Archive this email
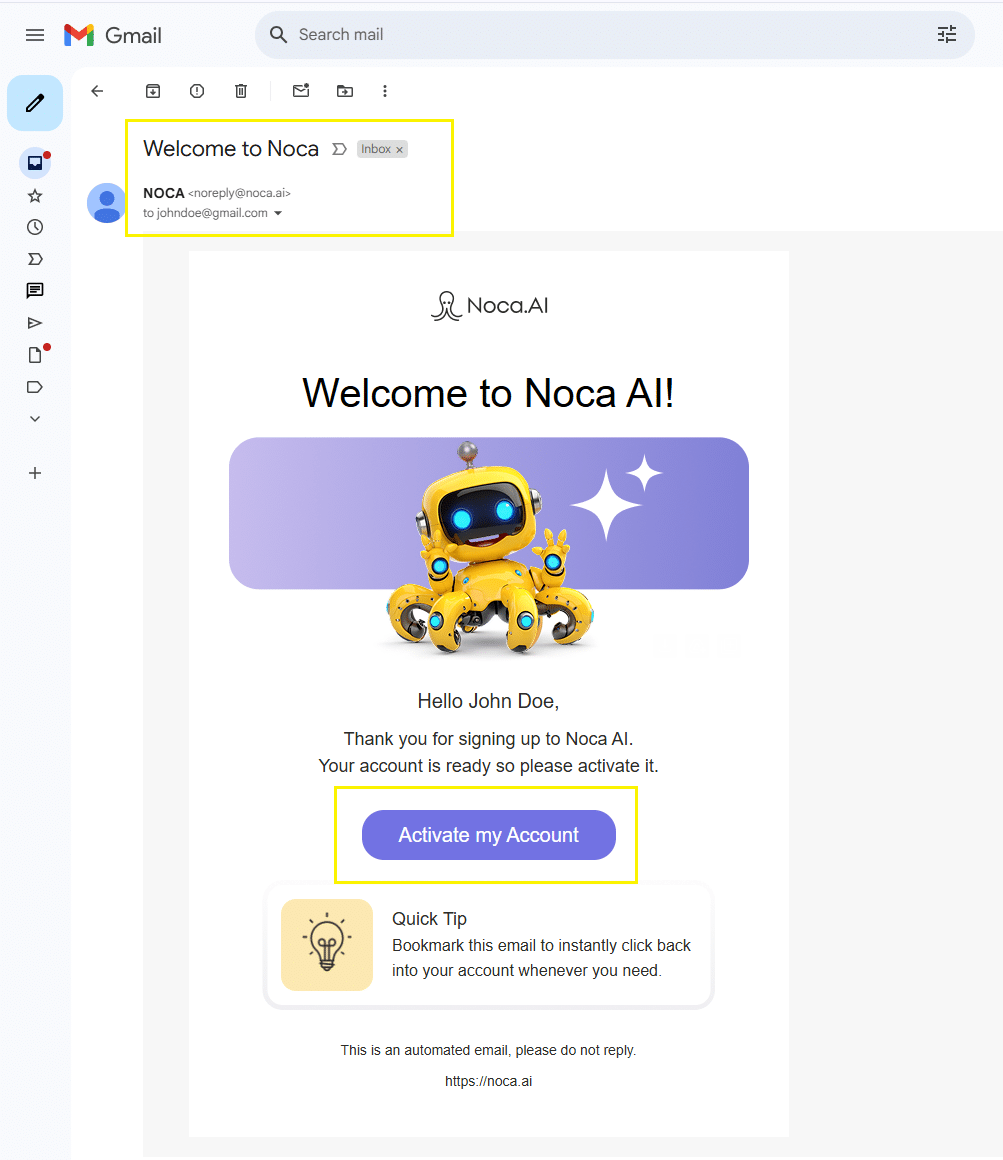 pyautogui.click(x=152, y=91)
